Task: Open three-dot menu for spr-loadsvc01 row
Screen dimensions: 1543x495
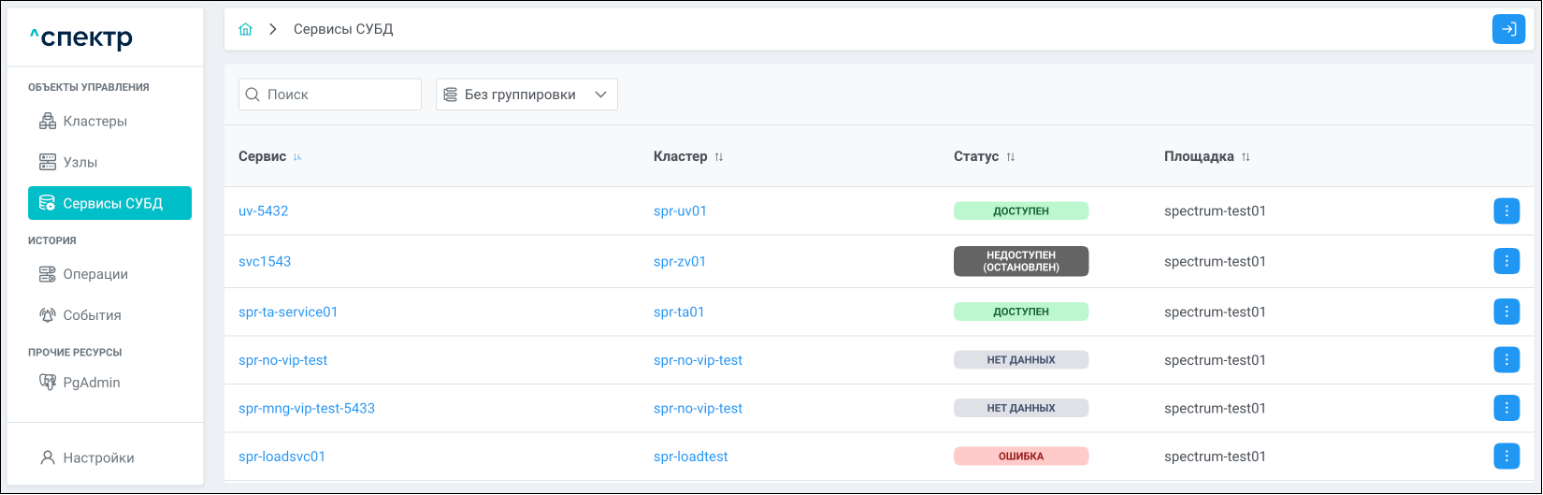Action: (x=1506, y=456)
